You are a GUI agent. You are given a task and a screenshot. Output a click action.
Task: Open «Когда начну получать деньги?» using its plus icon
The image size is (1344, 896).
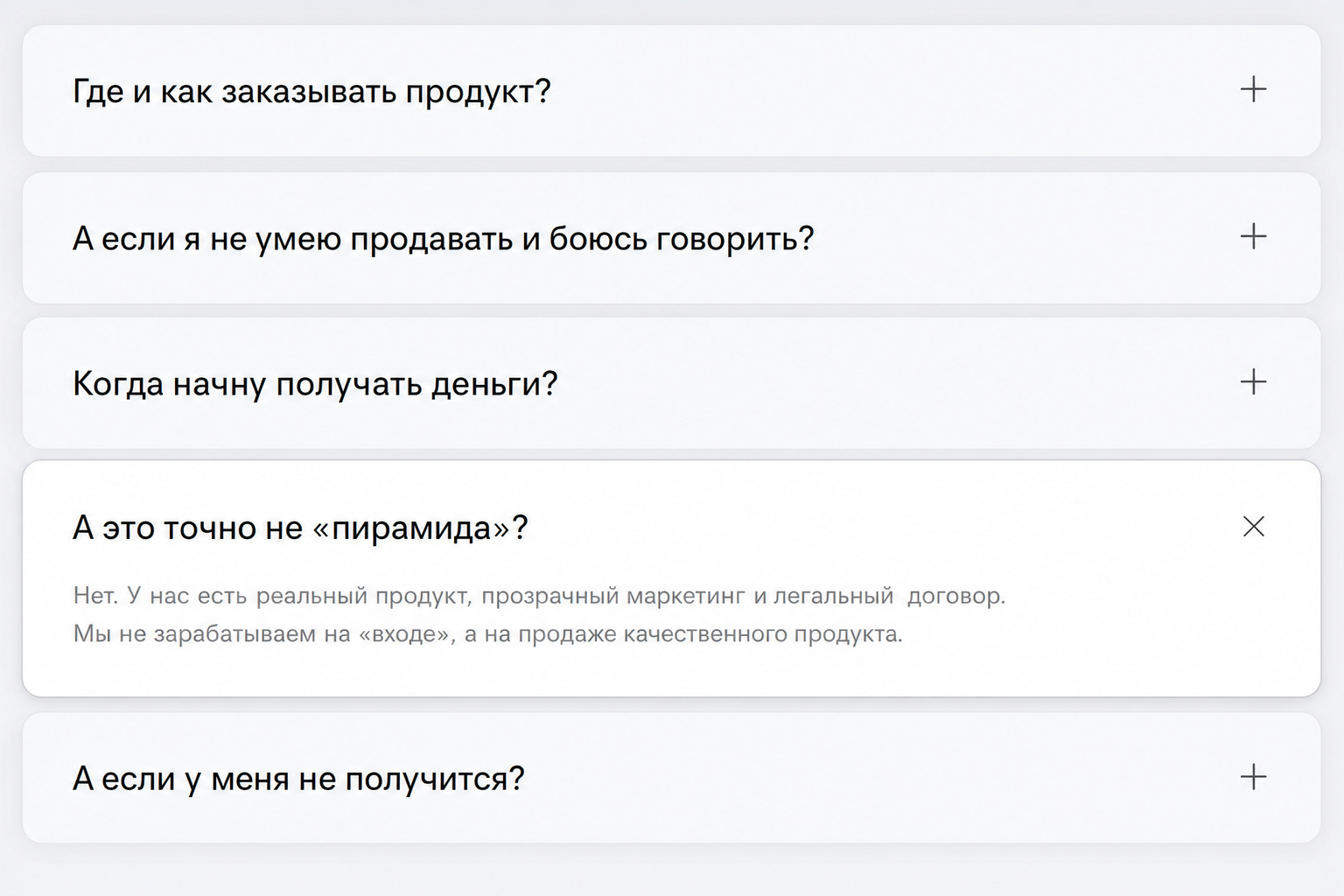pos(1253,381)
